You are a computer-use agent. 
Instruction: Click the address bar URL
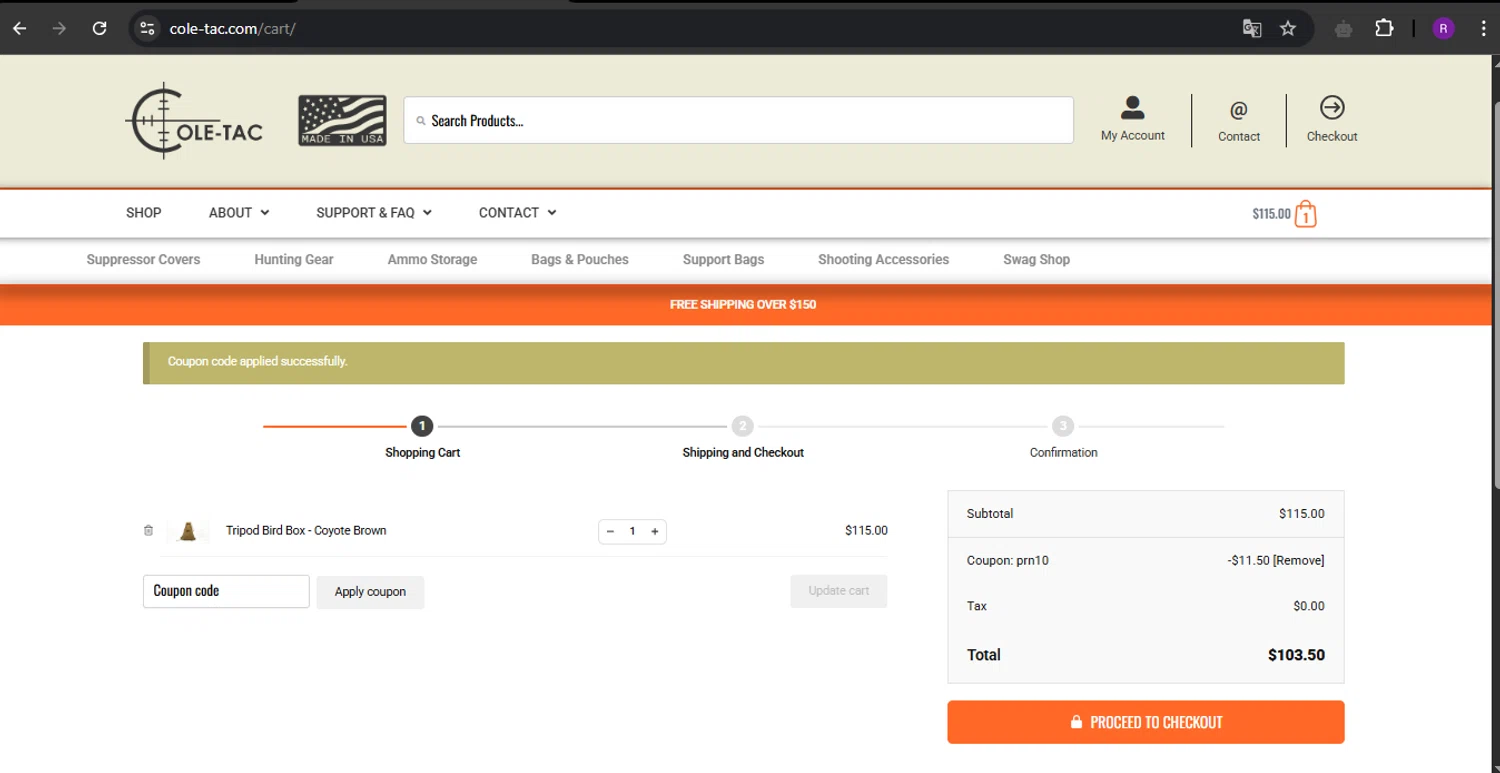[233, 28]
